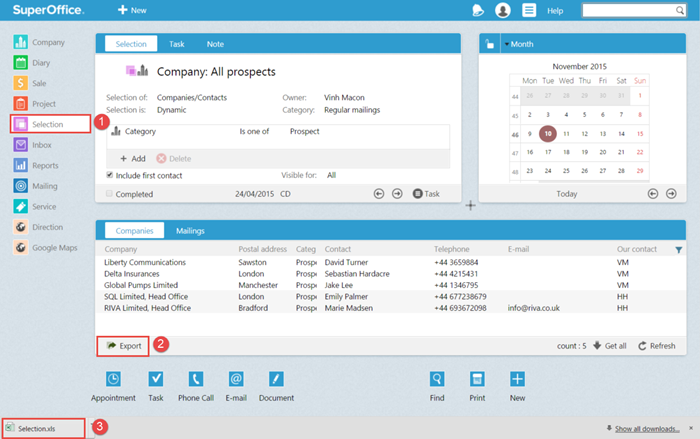This screenshot has height=439, width=700.
Task: Open the Service navigator icon
Action: pos(21,206)
